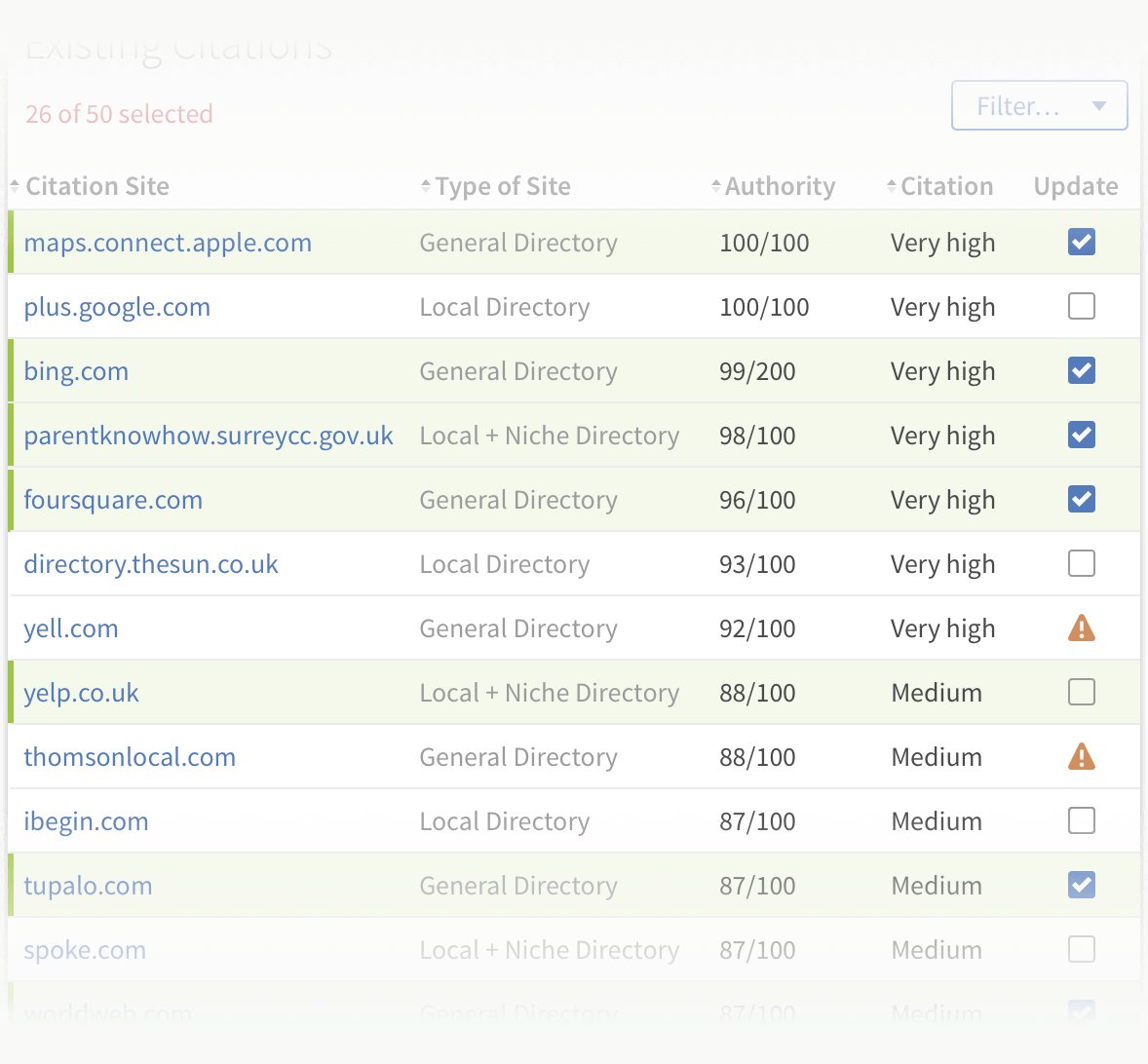Check update box for plus.google.com
Screen dimensions: 1148x1064
coord(1082,307)
